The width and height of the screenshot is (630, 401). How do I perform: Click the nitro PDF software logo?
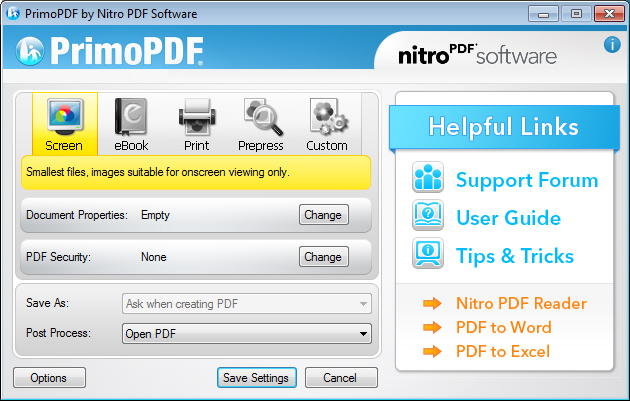coord(477,54)
